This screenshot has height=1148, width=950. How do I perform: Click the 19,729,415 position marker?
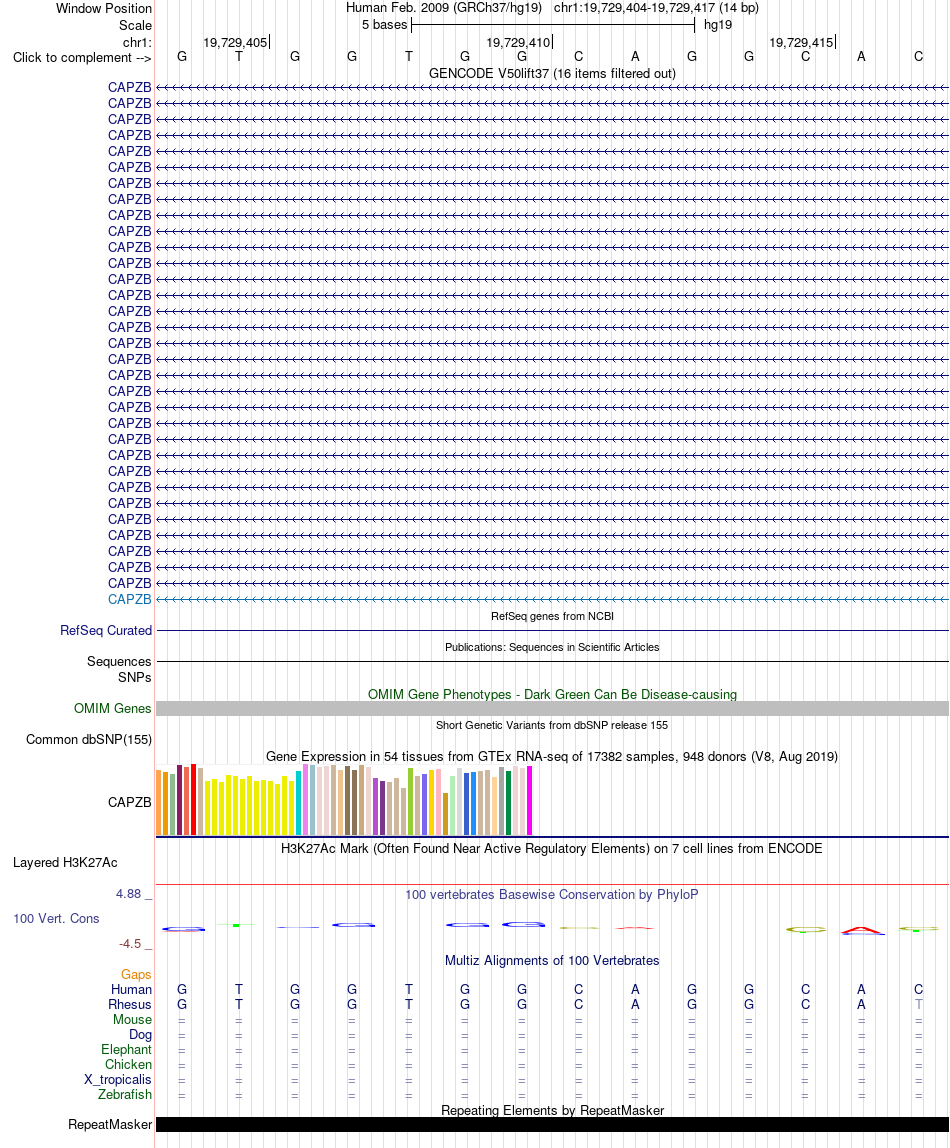(801, 42)
